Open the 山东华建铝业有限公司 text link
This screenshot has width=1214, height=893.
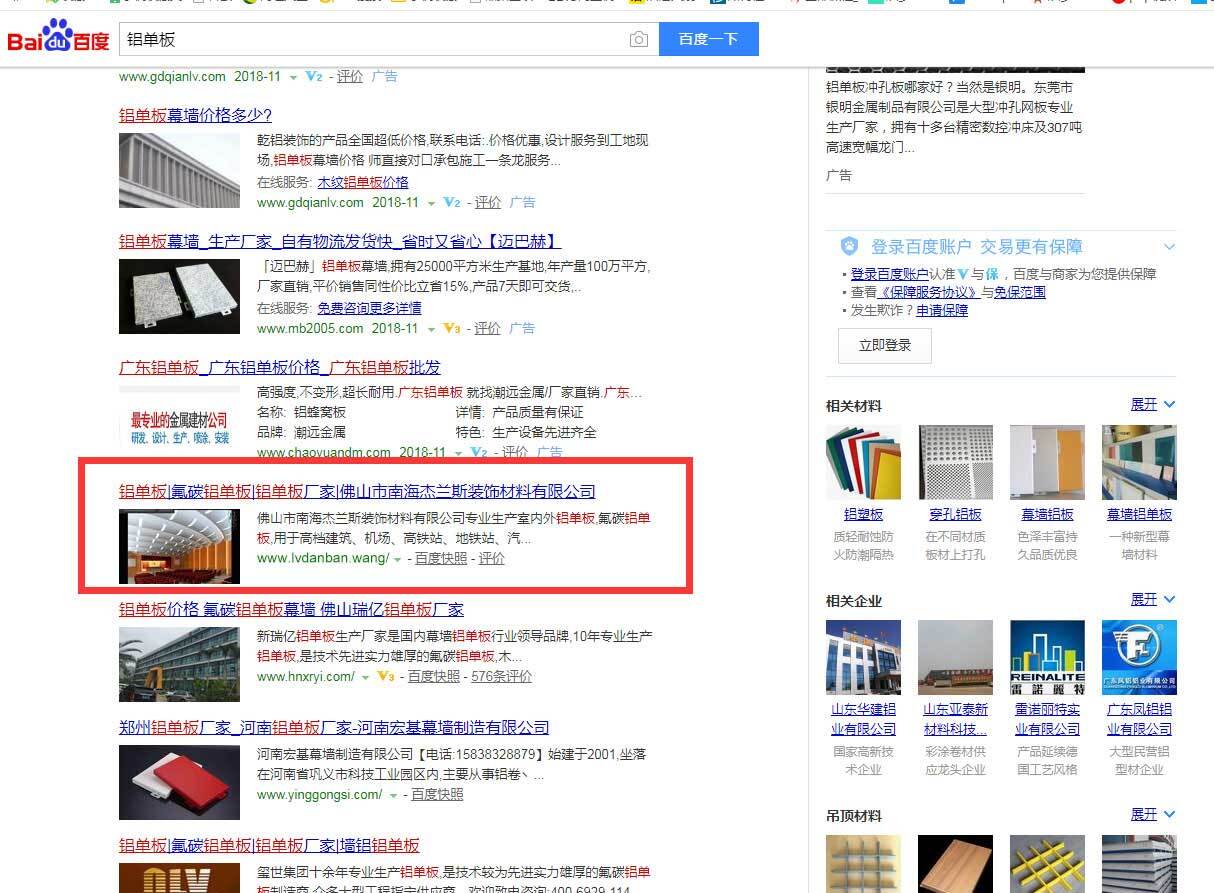point(863,719)
